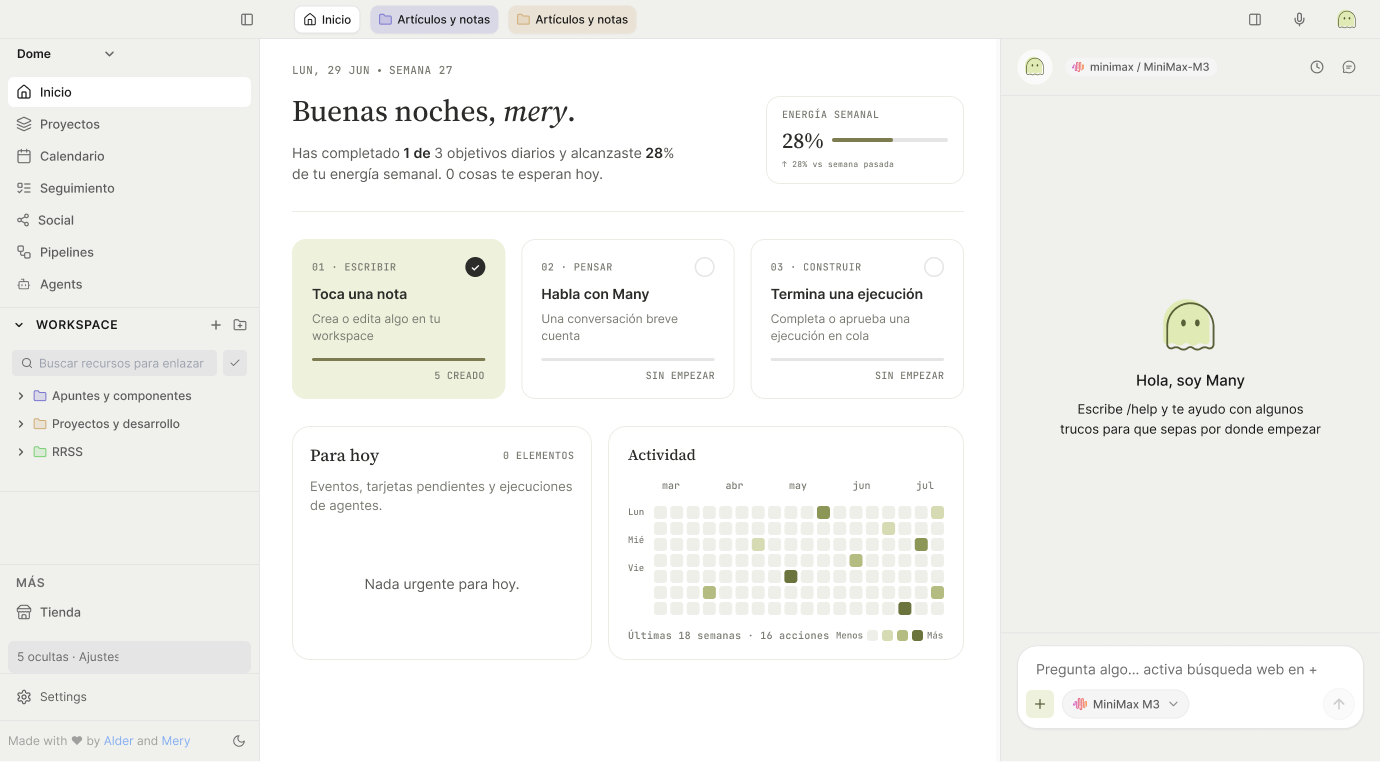Start a new chat via the bubble icon
Viewport: 1380px width, 762px height.
pos(1349,67)
